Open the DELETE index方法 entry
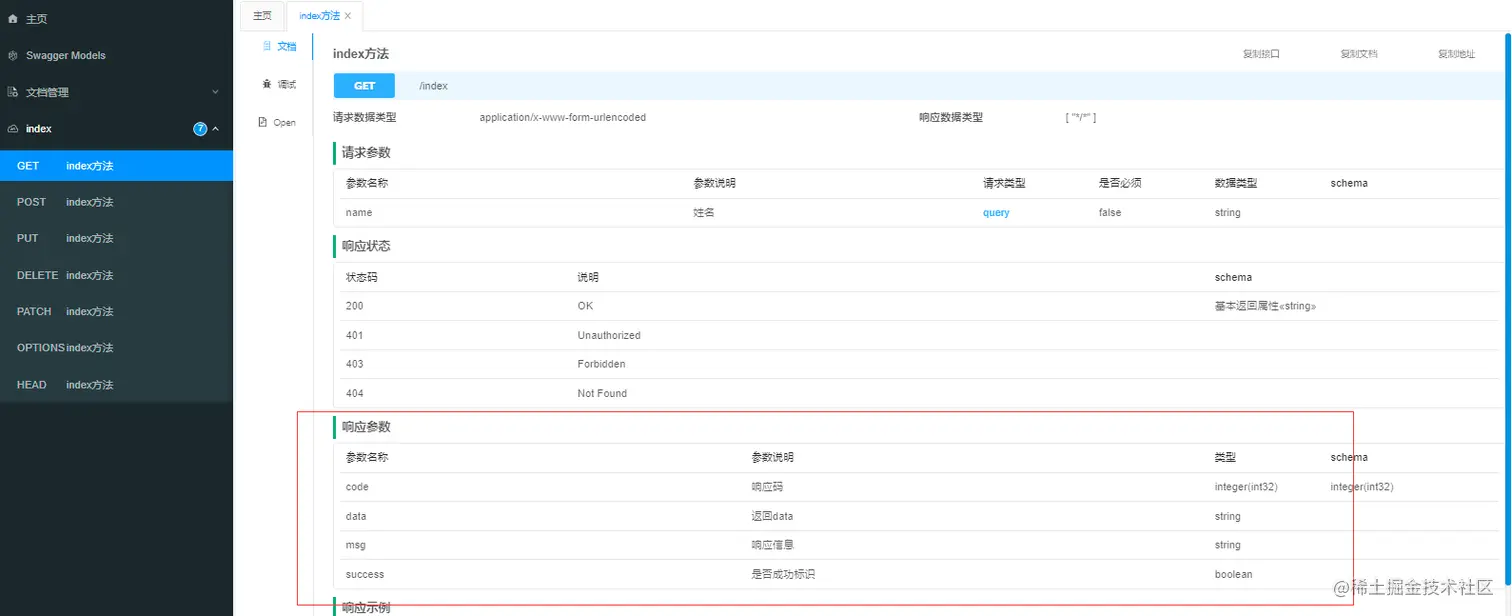The height and width of the screenshot is (616, 1512). coord(116,275)
